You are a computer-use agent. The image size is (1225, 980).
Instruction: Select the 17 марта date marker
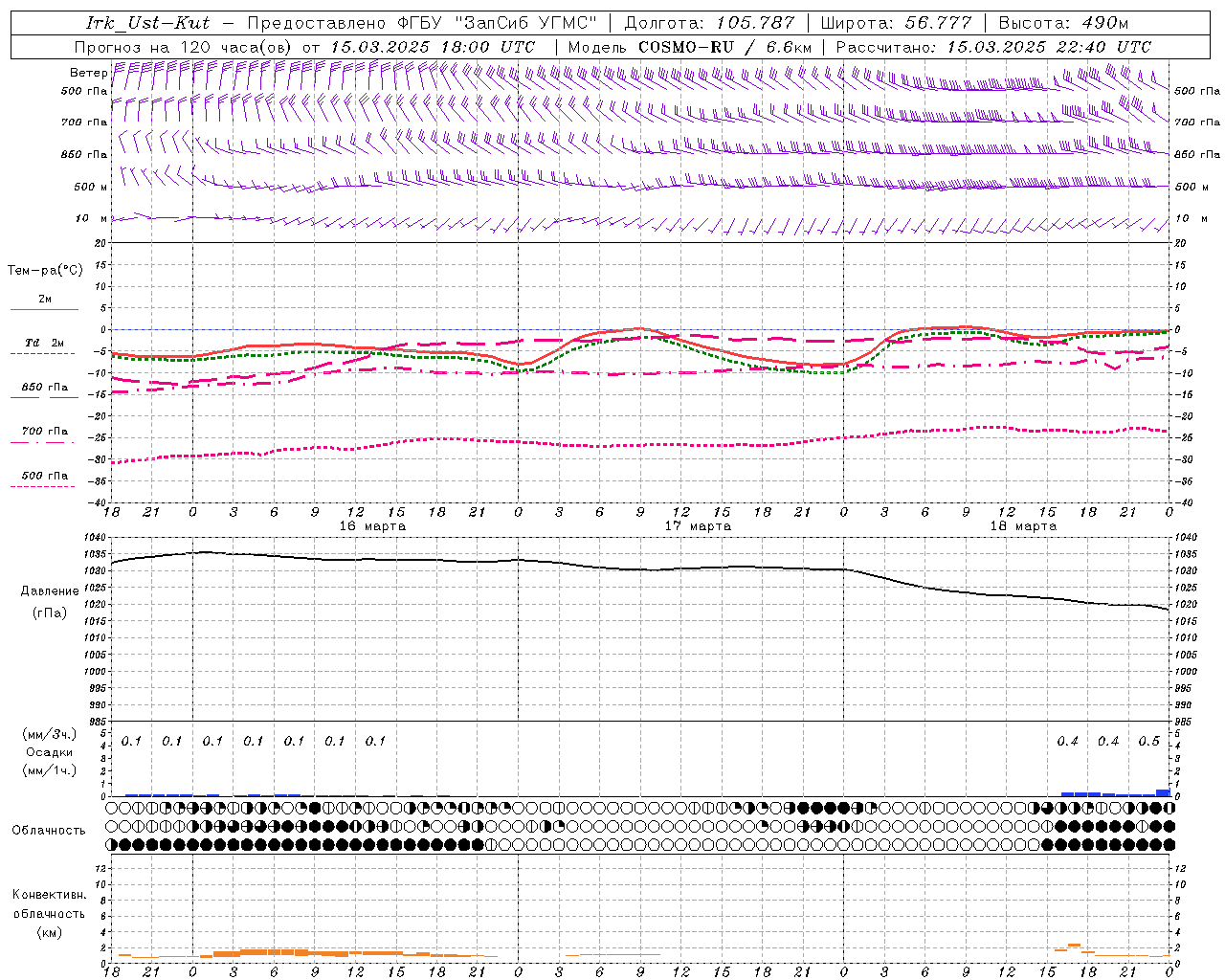coord(698,526)
